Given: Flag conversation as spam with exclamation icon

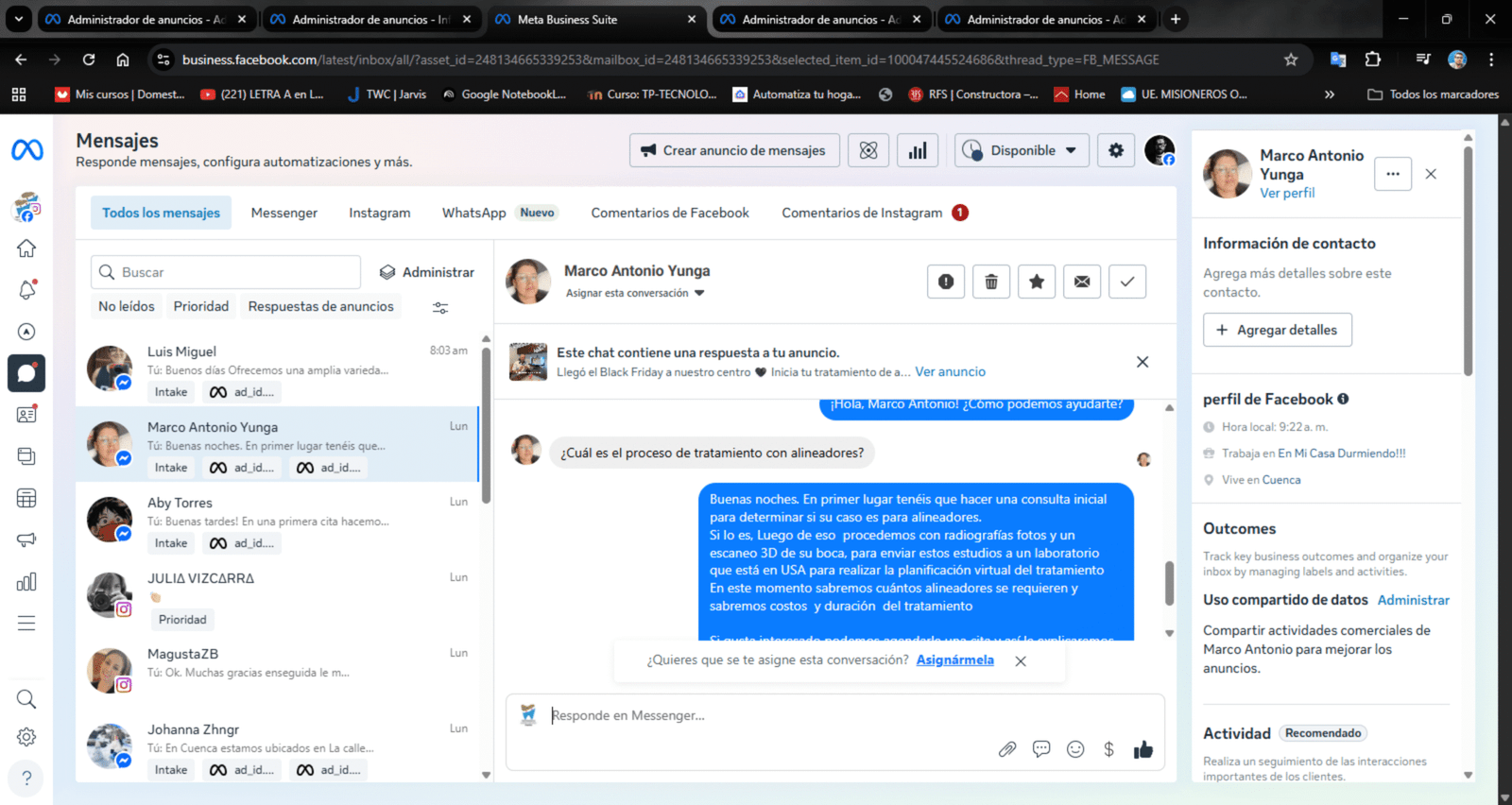Looking at the screenshot, I should click(x=946, y=282).
